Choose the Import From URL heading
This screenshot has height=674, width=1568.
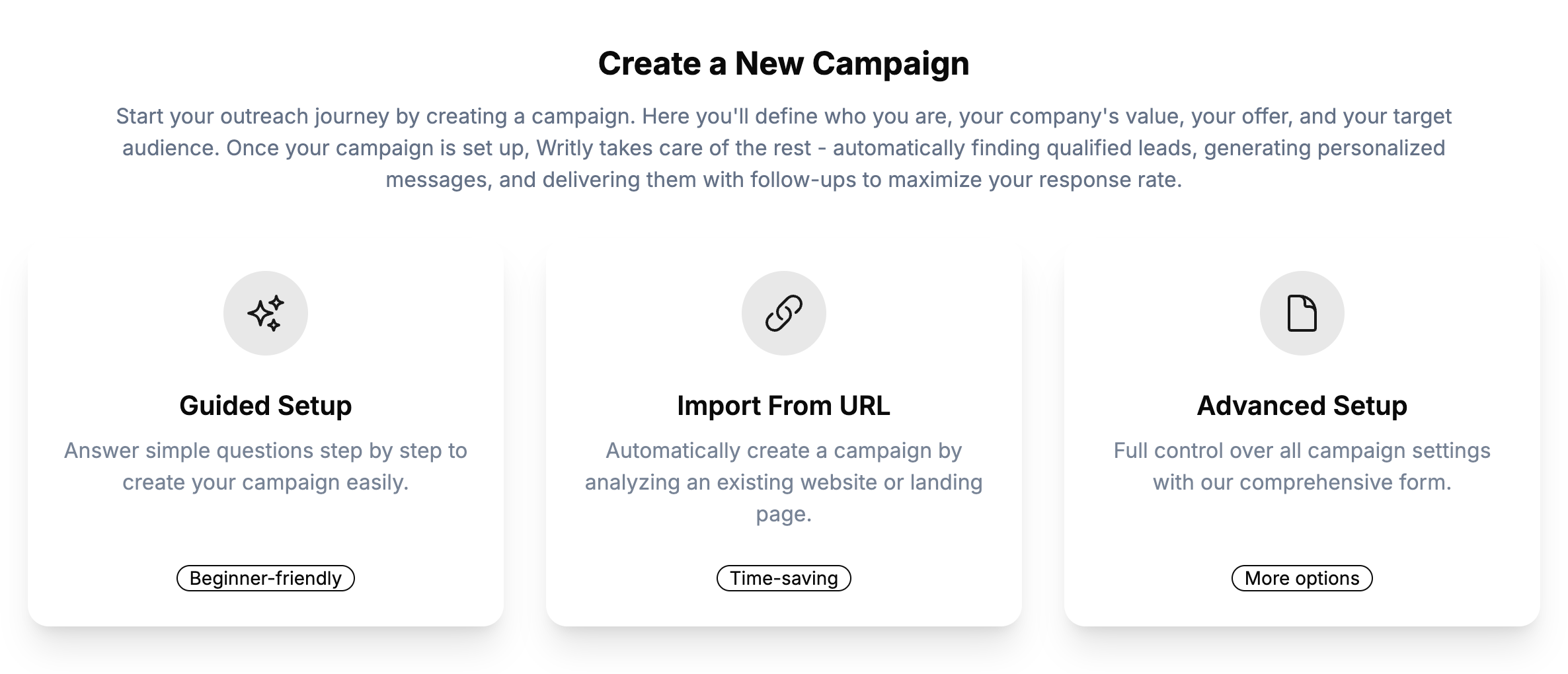click(784, 406)
